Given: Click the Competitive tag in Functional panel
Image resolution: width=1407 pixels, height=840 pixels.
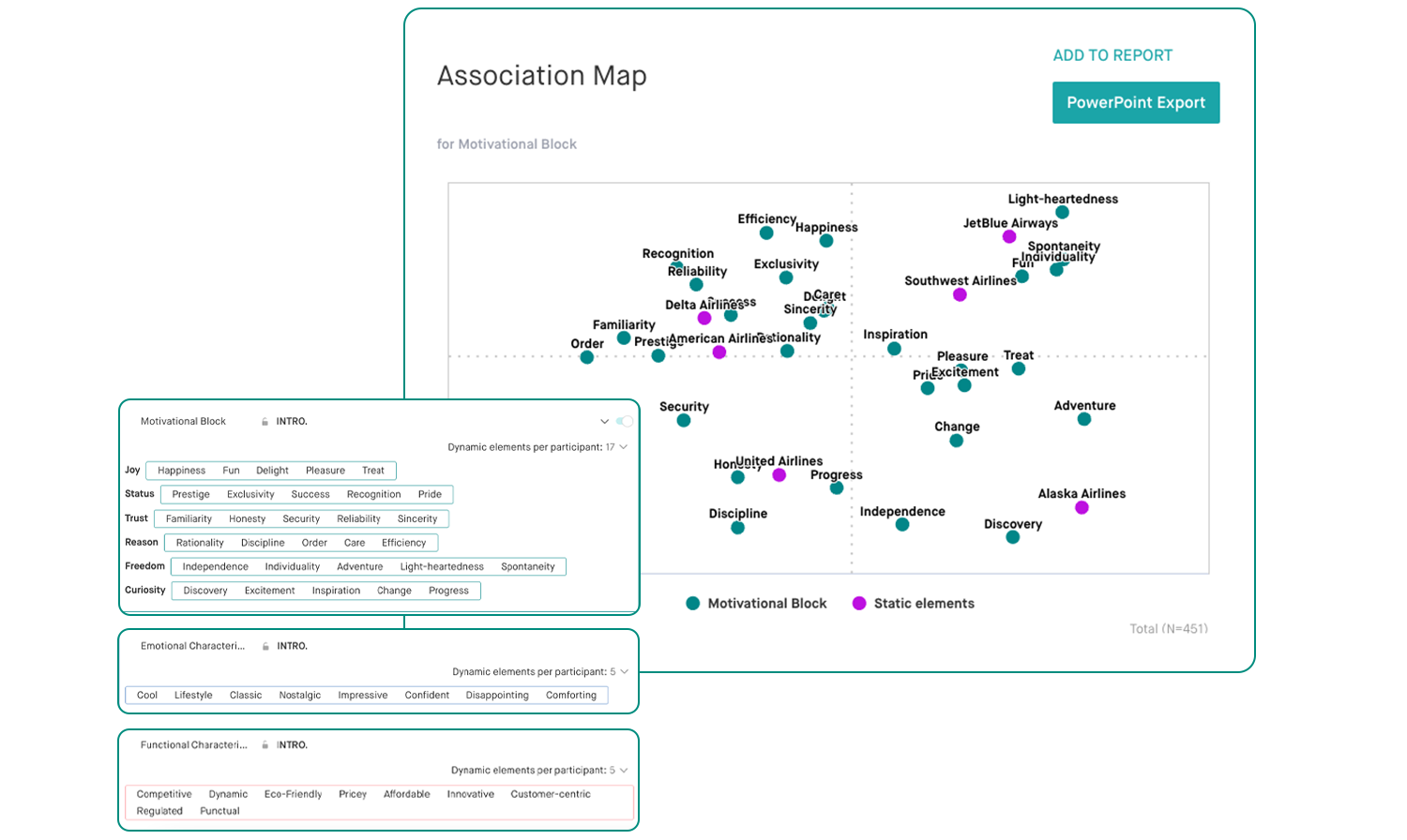Looking at the screenshot, I should (x=164, y=794).
